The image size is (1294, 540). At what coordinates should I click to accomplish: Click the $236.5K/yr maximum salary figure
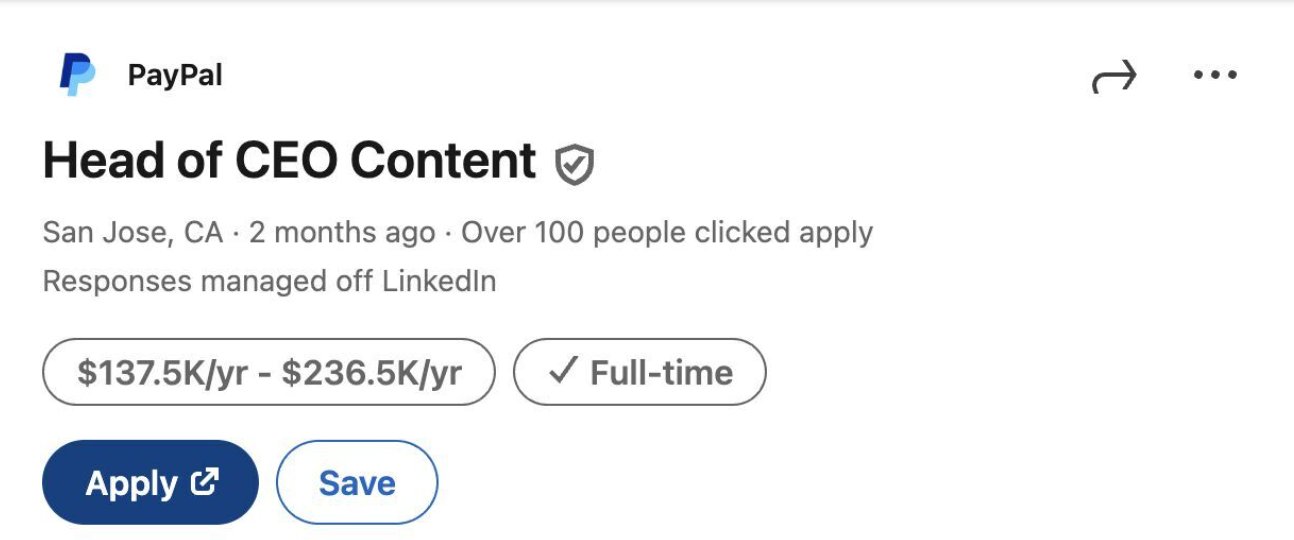click(x=372, y=373)
